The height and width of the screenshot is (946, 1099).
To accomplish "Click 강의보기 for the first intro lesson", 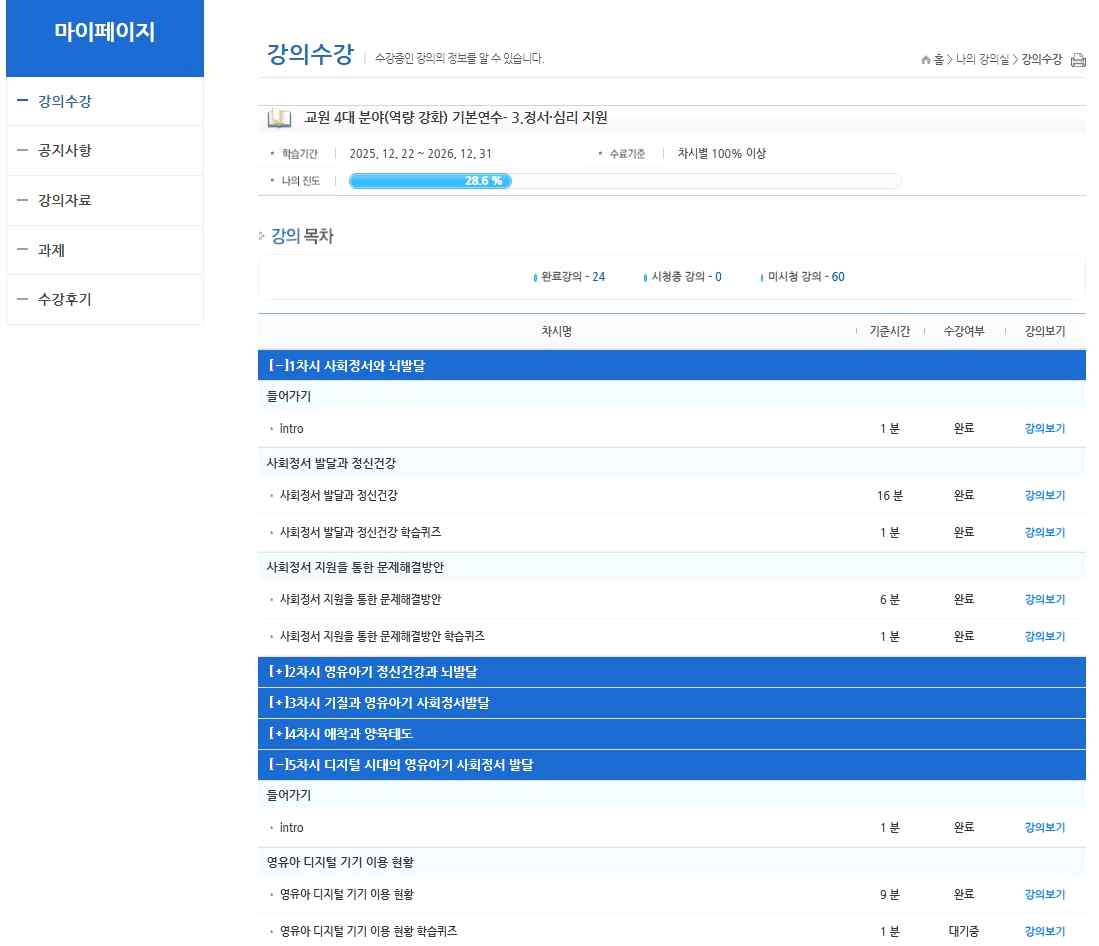I will [1044, 429].
